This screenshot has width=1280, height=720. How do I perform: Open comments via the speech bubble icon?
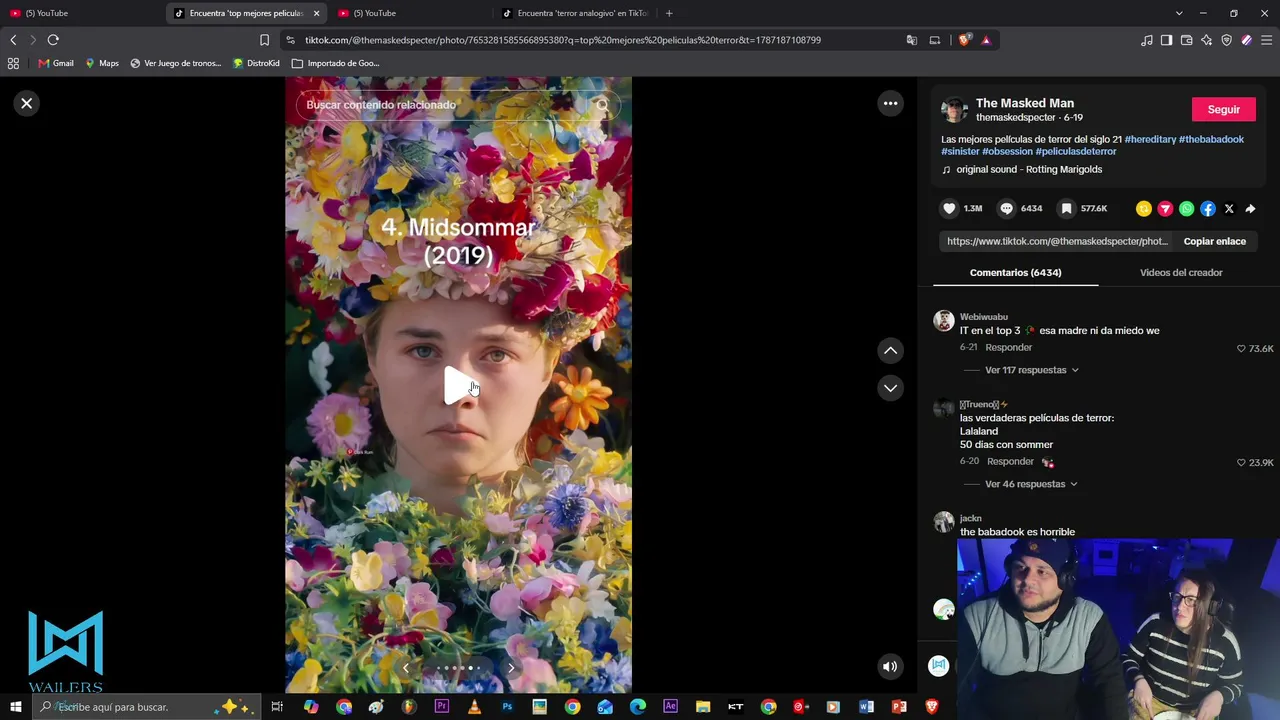pyautogui.click(x=1007, y=209)
